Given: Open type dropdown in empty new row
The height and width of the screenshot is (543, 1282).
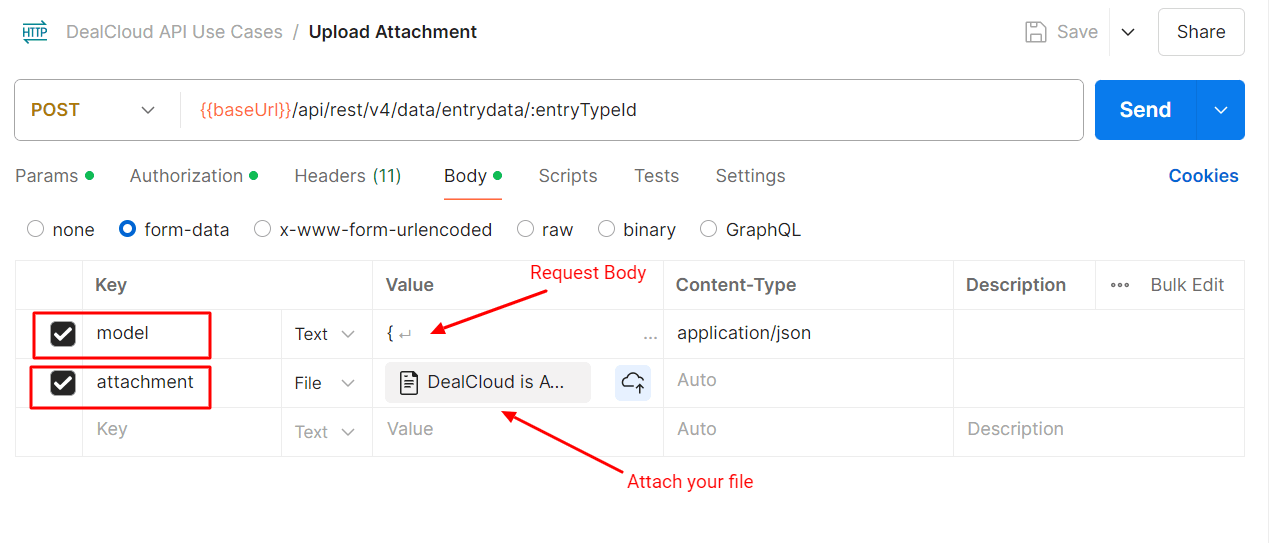Looking at the screenshot, I should [x=325, y=432].
